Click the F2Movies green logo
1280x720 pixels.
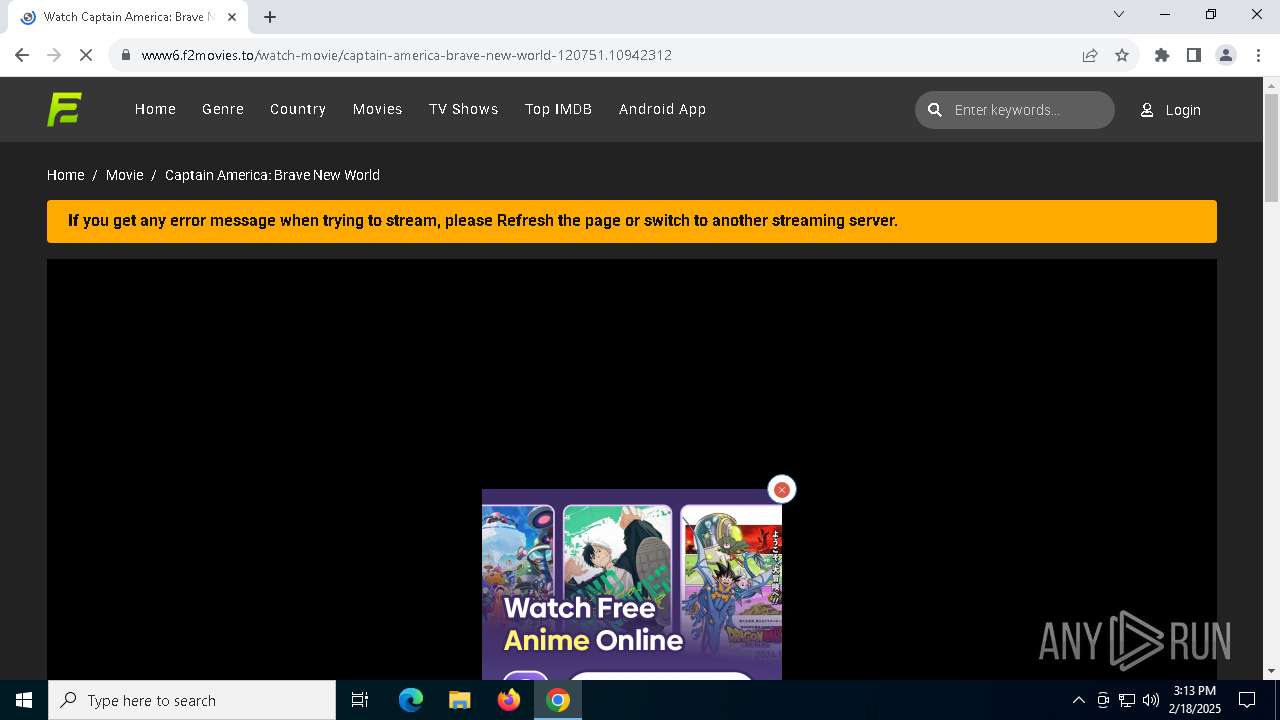click(64, 109)
